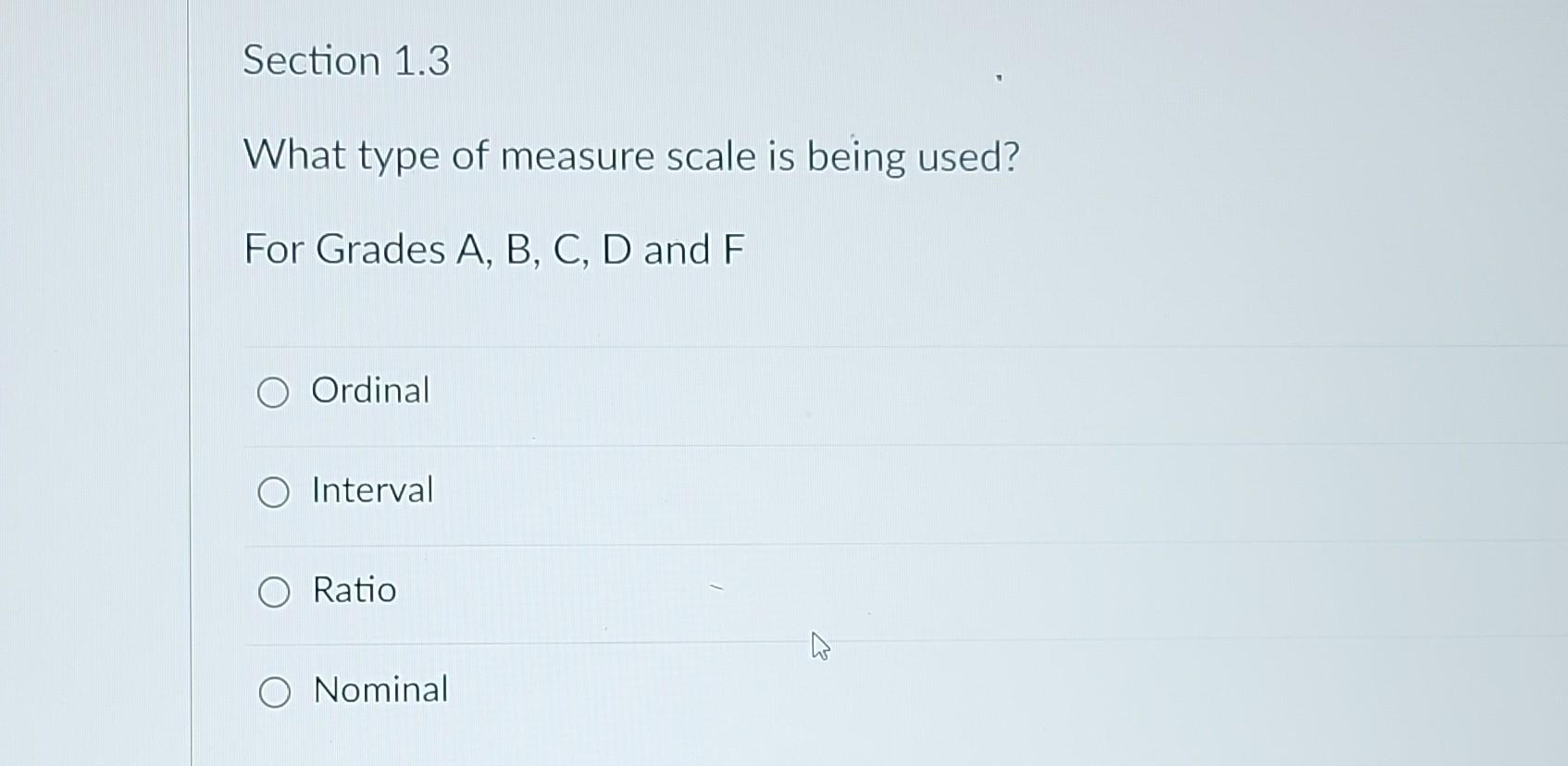This screenshot has height=766, width=1568.
Task: Click the divider line above Ordinal option
Action: click(x=740, y=344)
